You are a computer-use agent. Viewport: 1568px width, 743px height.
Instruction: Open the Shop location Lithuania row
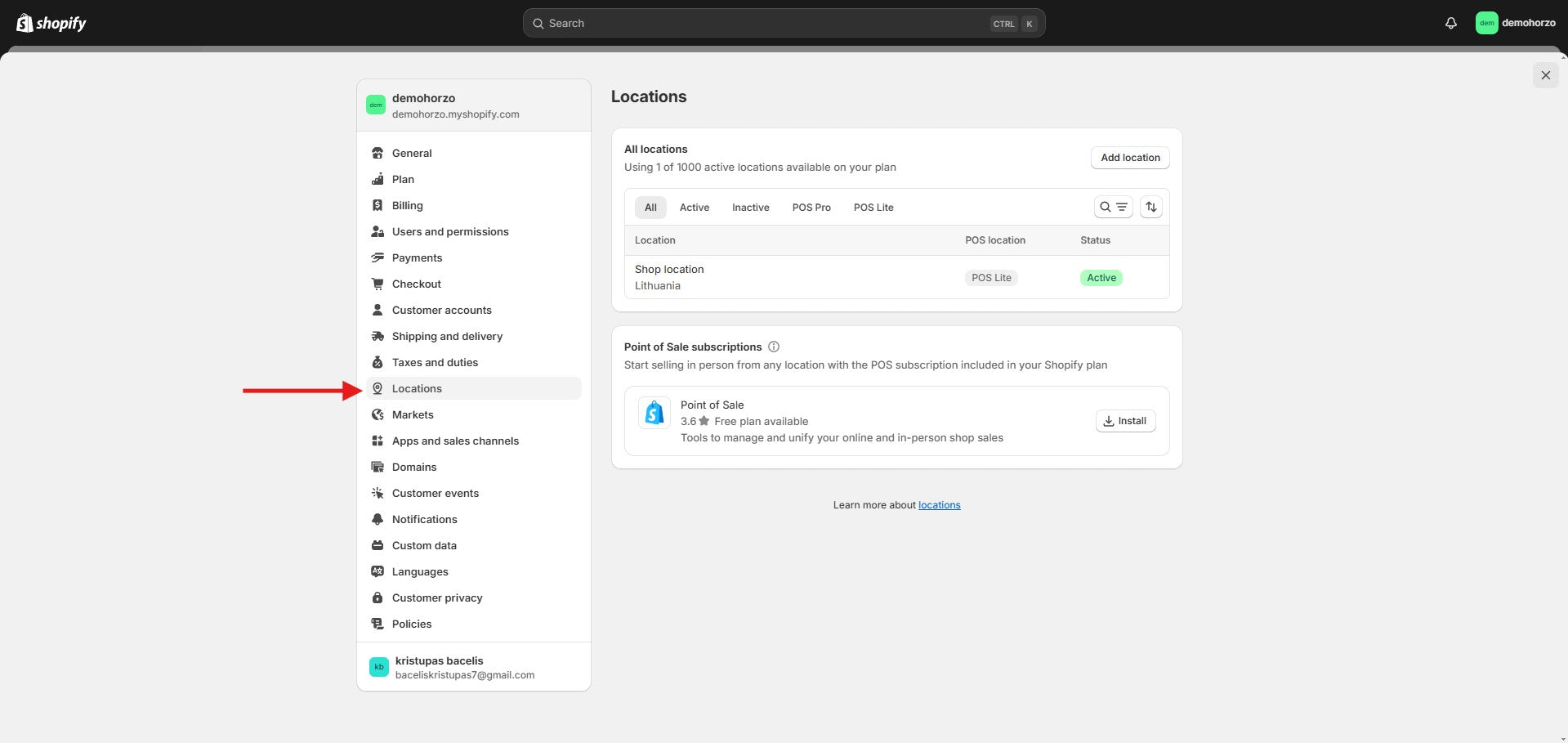pyautogui.click(x=669, y=277)
